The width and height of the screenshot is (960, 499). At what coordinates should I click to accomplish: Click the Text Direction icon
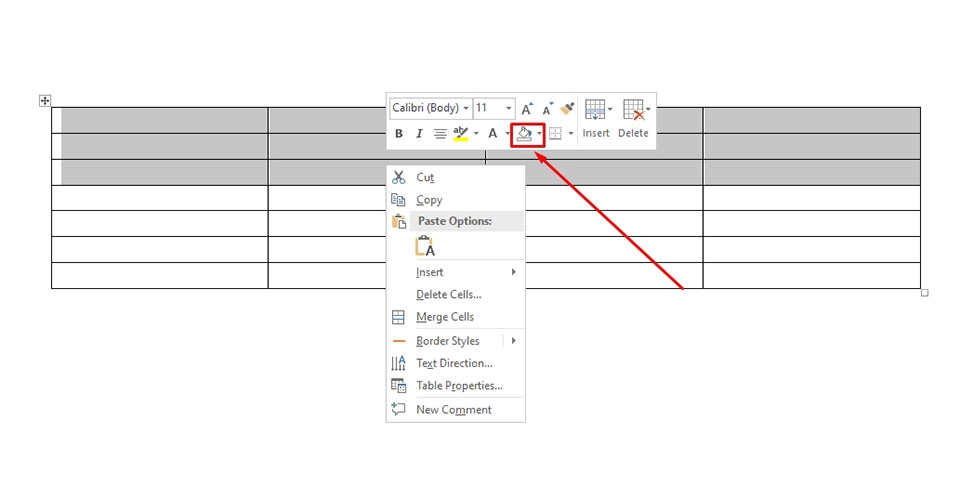pyautogui.click(x=398, y=363)
